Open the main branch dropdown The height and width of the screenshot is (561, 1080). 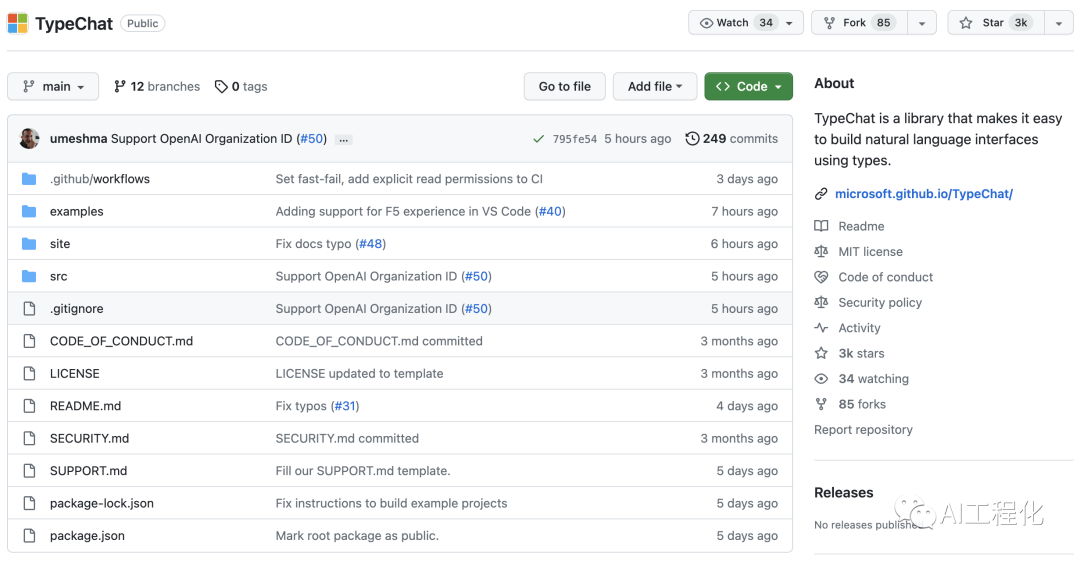(x=53, y=87)
